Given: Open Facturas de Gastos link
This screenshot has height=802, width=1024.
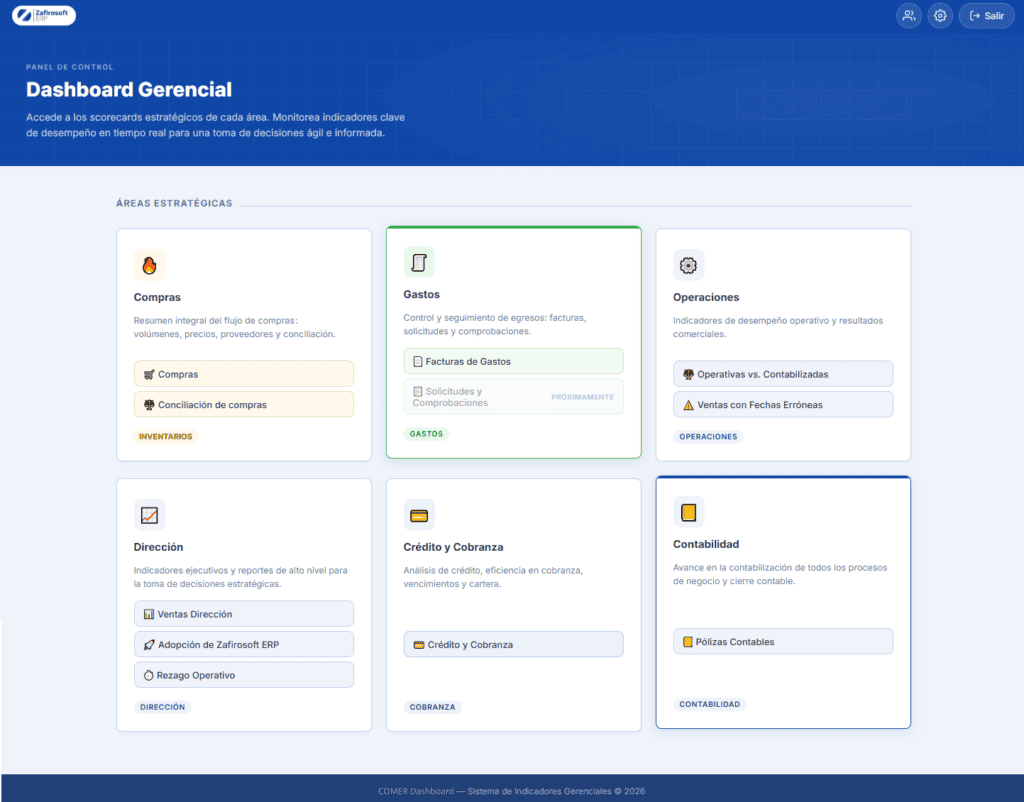Looking at the screenshot, I should 513,361.
